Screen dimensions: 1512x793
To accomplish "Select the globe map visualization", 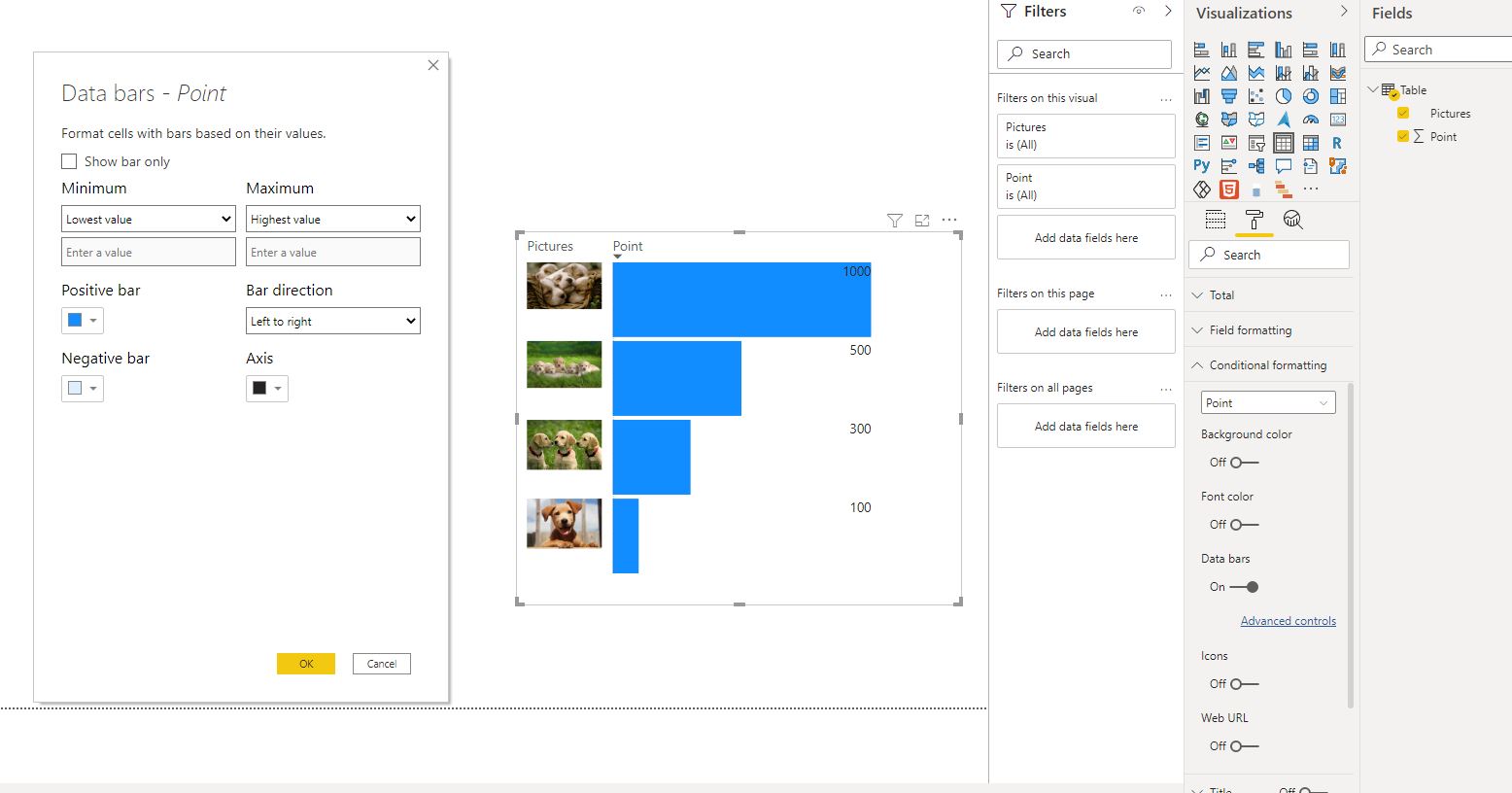I will (1202, 120).
